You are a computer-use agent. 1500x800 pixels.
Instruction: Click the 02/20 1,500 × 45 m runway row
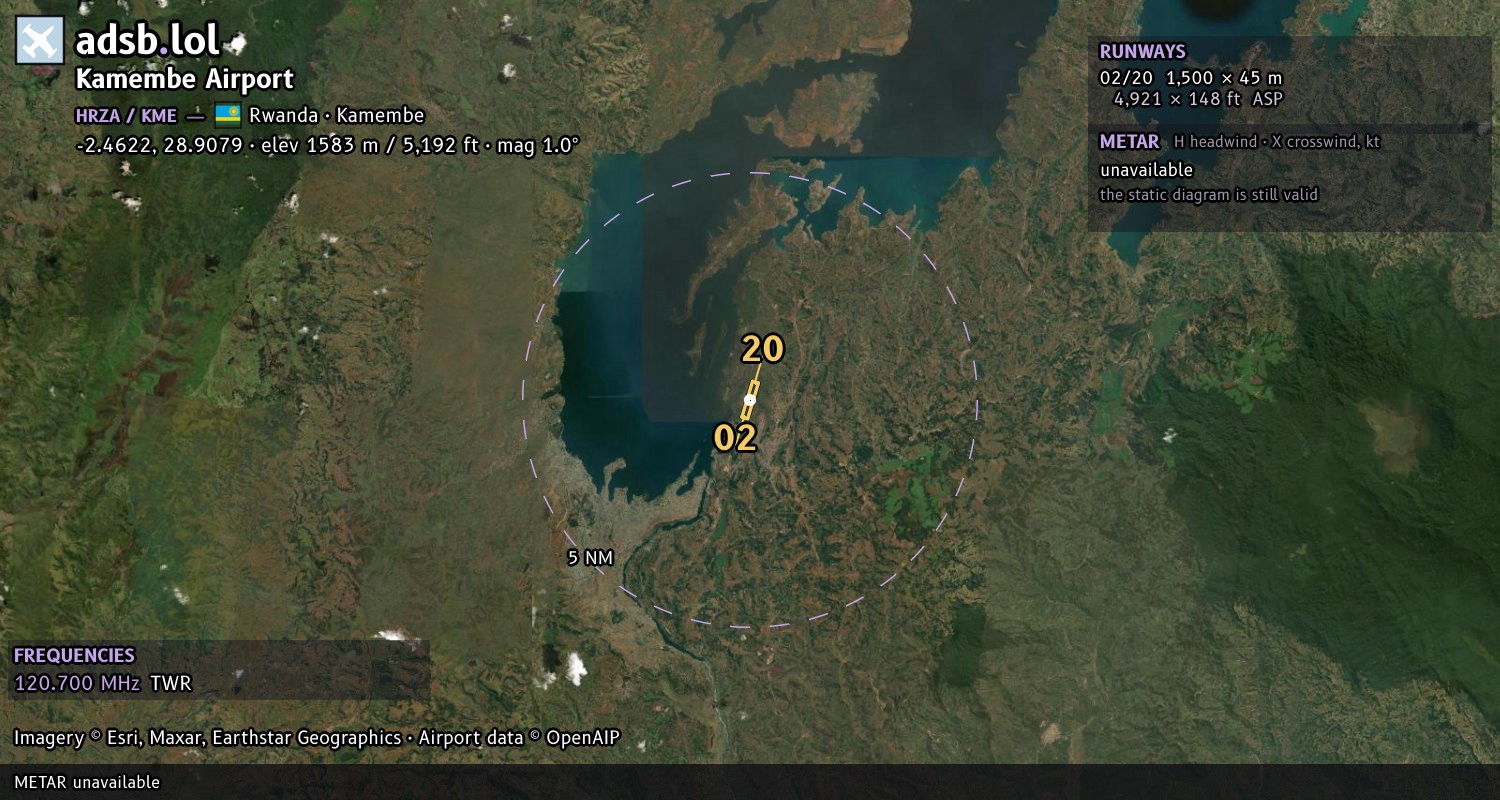[x=1191, y=78]
